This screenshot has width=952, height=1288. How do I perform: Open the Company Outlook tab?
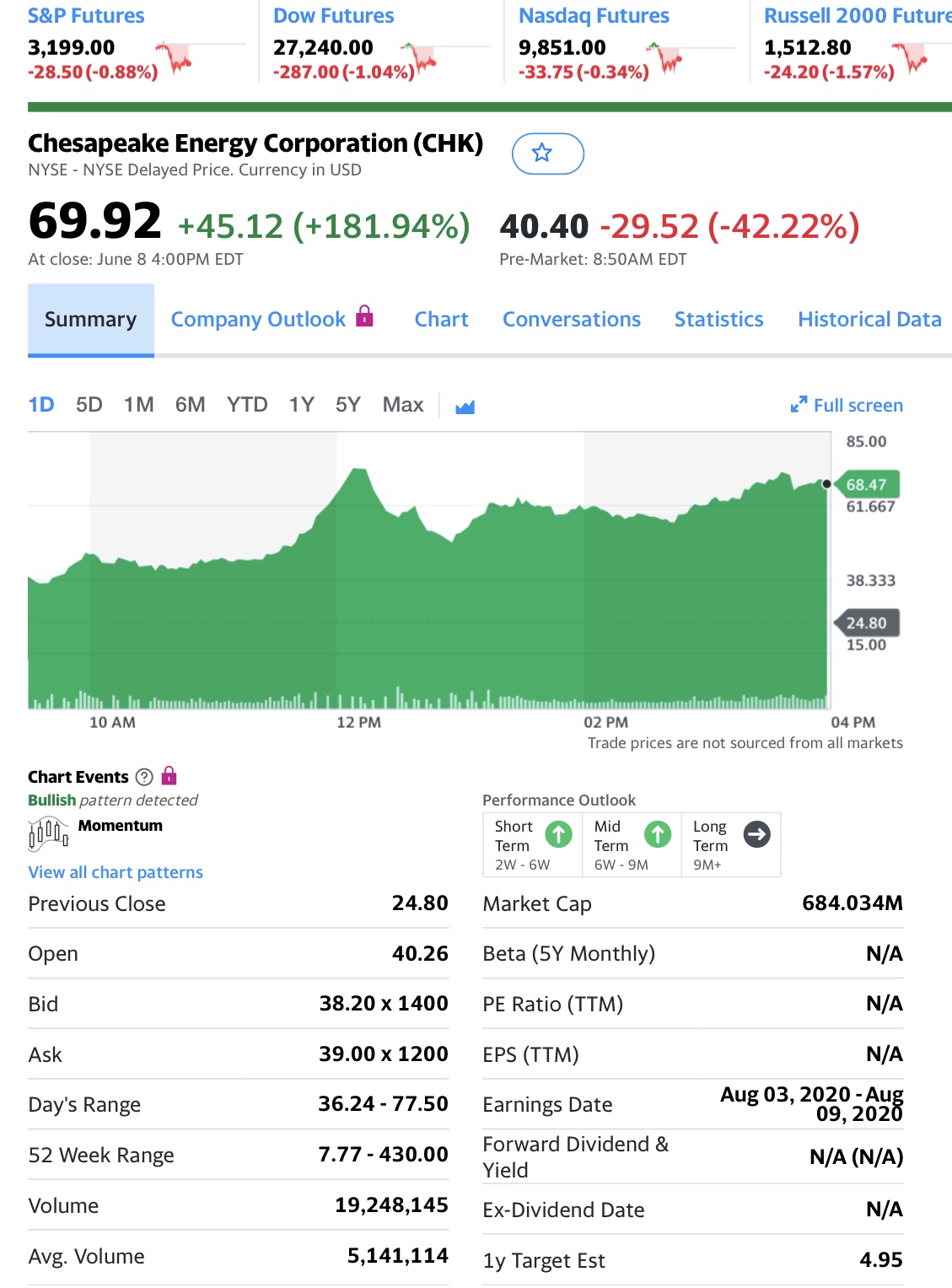point(258,320)
